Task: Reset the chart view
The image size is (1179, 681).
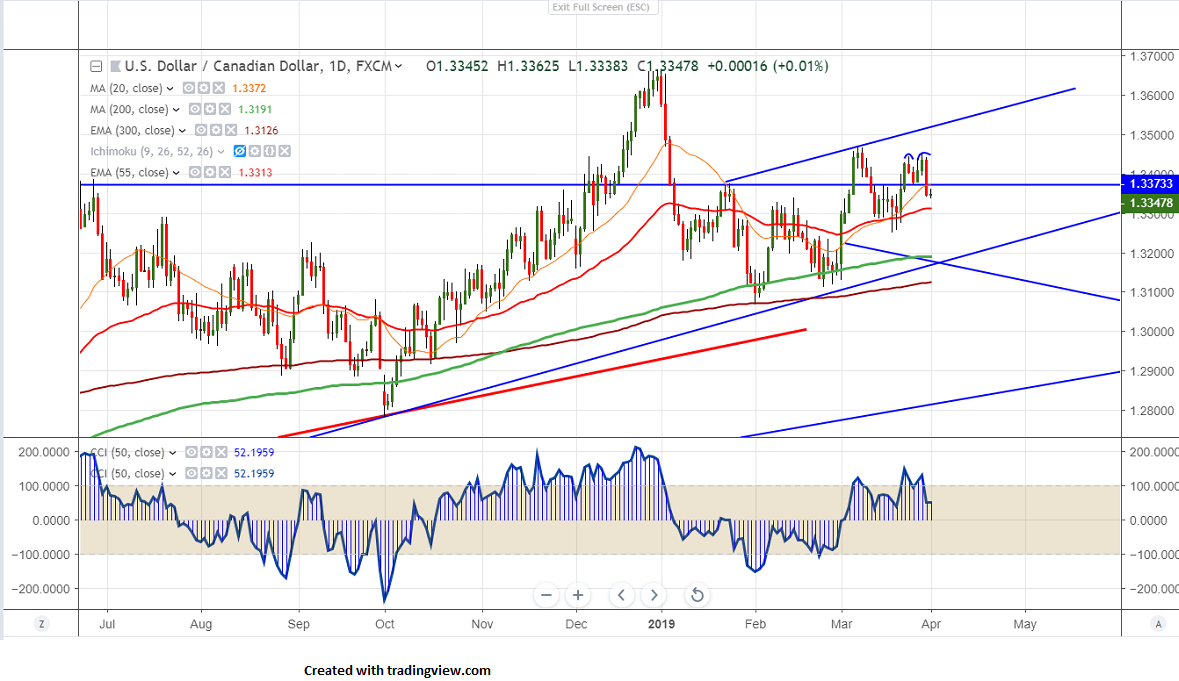Action: (697, 595)
